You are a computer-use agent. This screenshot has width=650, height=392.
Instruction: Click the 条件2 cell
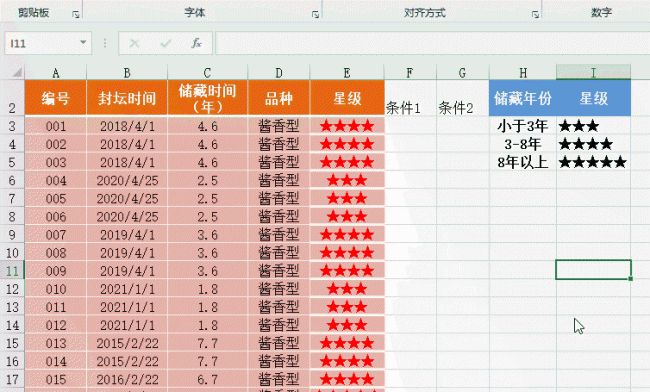point(463,98)
